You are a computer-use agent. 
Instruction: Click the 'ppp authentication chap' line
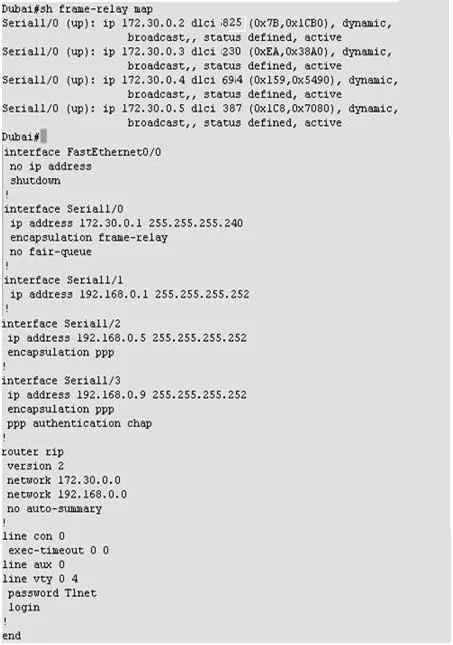point(79,423)
